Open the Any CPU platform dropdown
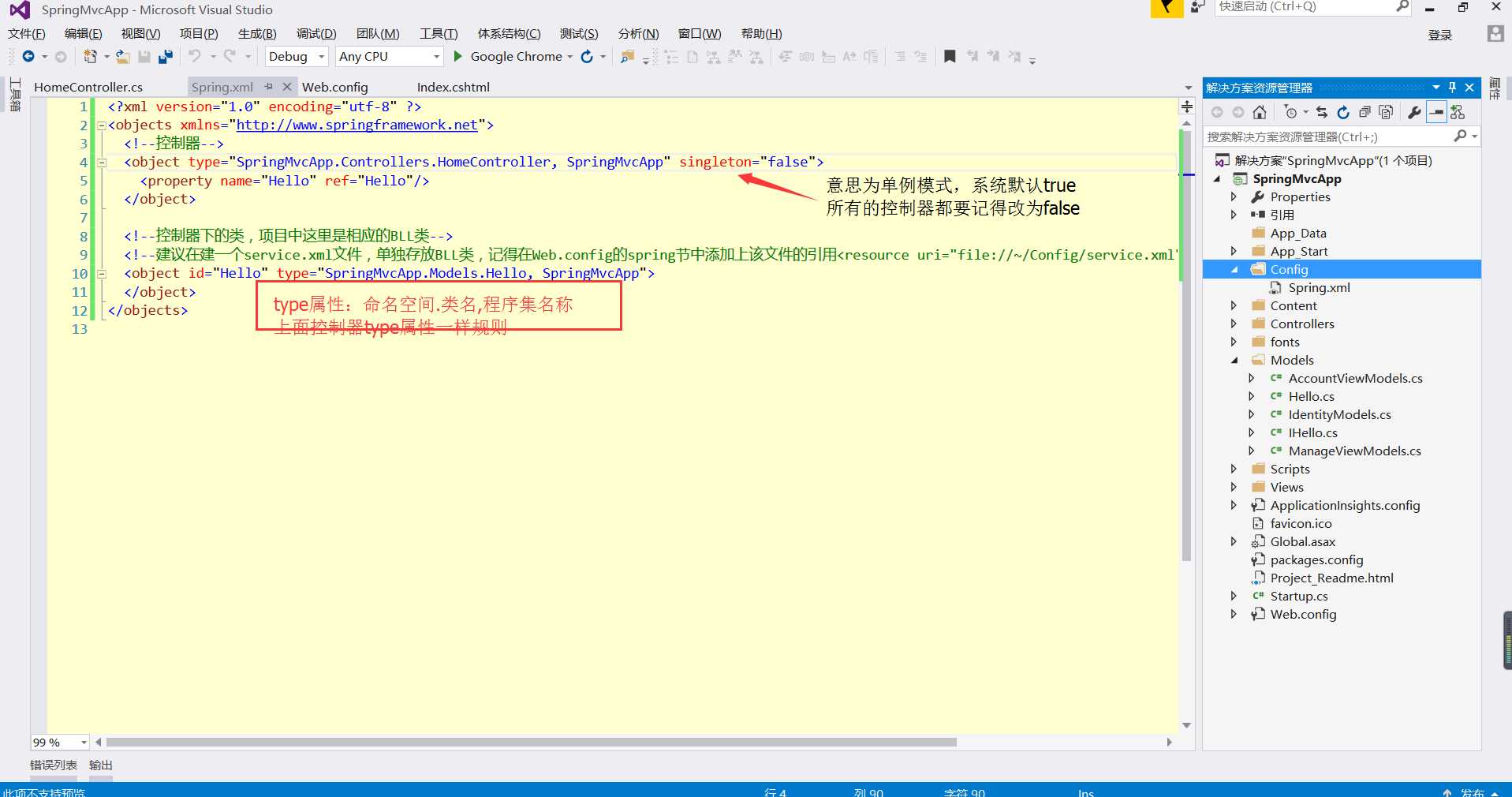This screenshot has height=797, width=1512. pyautogui.click(x=389, y=56)
